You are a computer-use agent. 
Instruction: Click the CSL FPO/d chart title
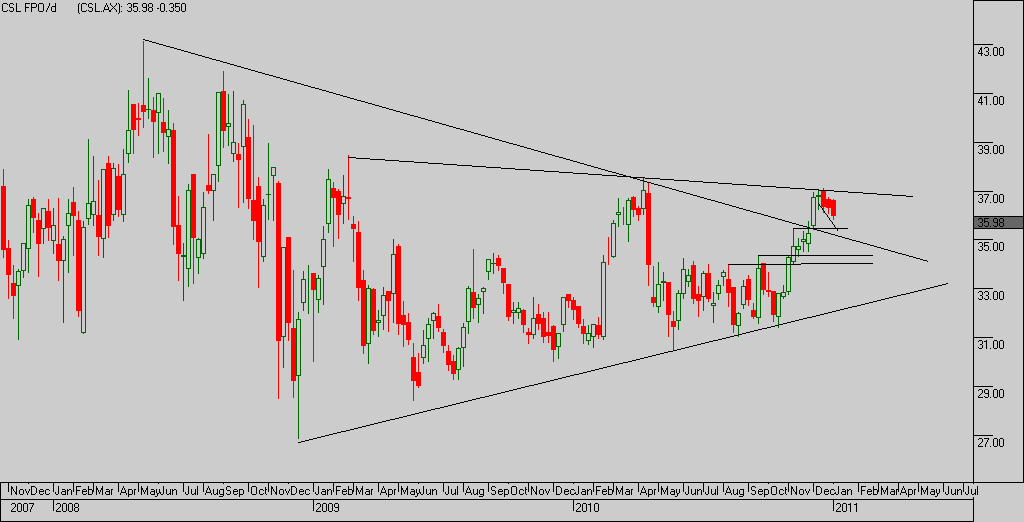click(x=29, y=8)
